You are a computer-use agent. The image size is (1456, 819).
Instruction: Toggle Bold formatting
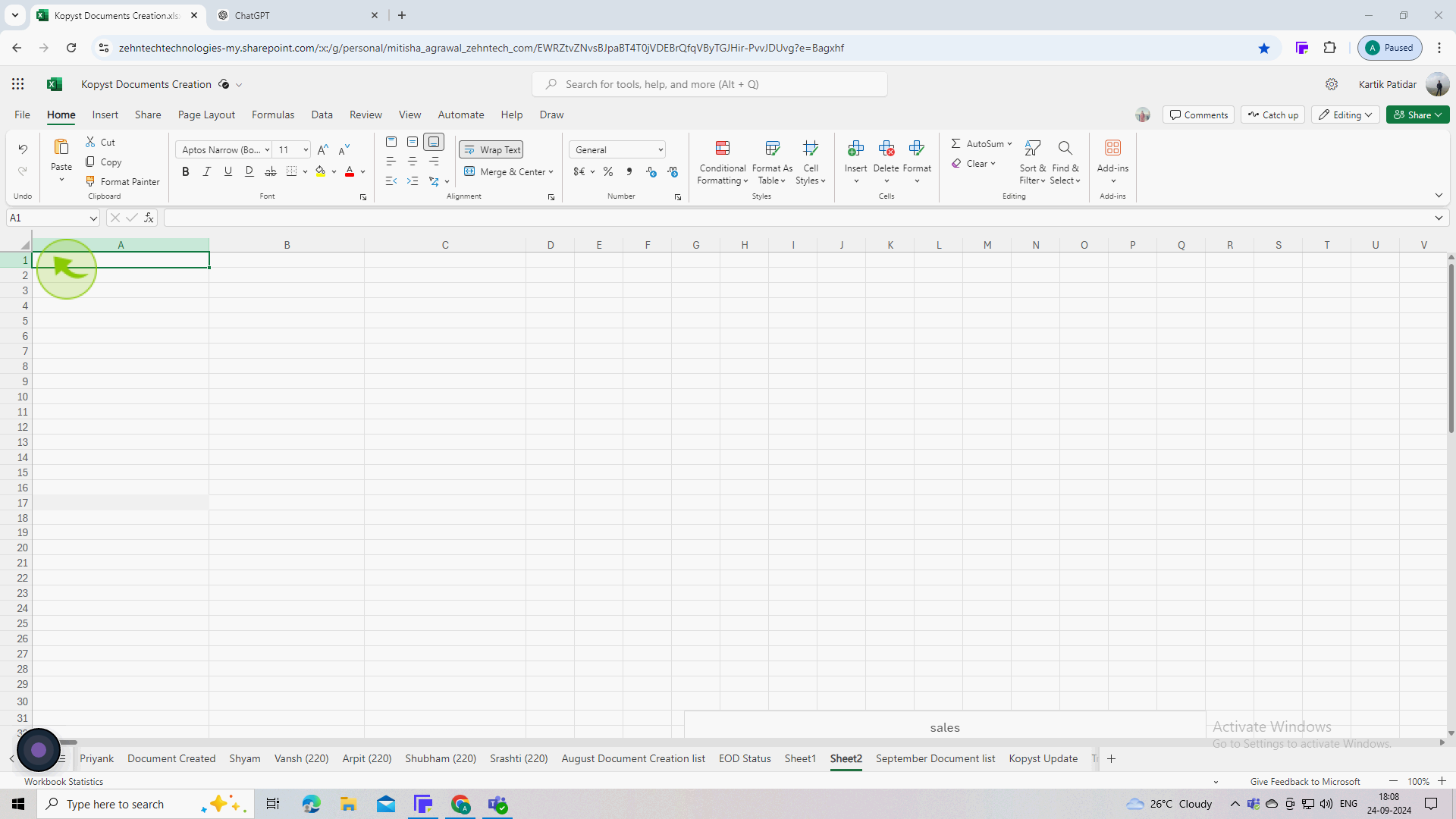pyautogui.click(x=186, y=171)
